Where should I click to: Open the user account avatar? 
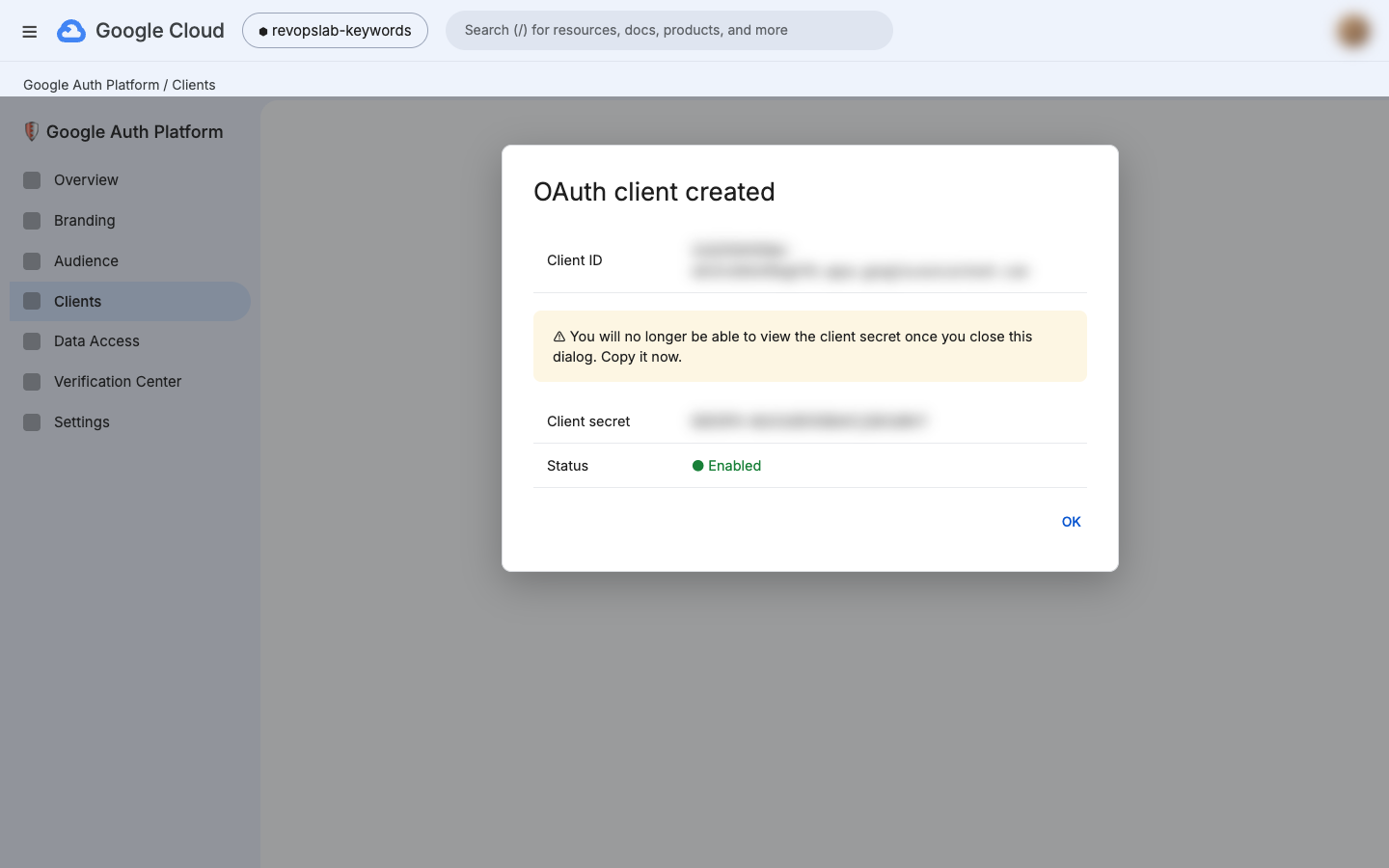pyautogui.click(x=1353, y=31)
